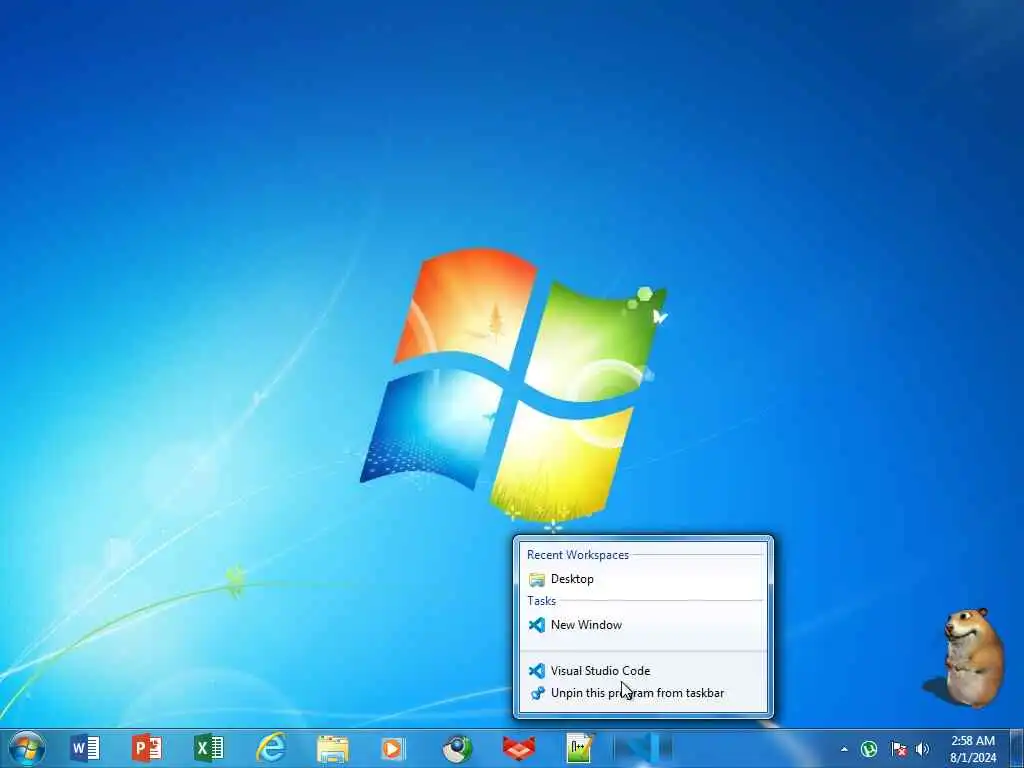Open the Desktop recent workspace
1024x768 pixels.
(x=643, y=579)
